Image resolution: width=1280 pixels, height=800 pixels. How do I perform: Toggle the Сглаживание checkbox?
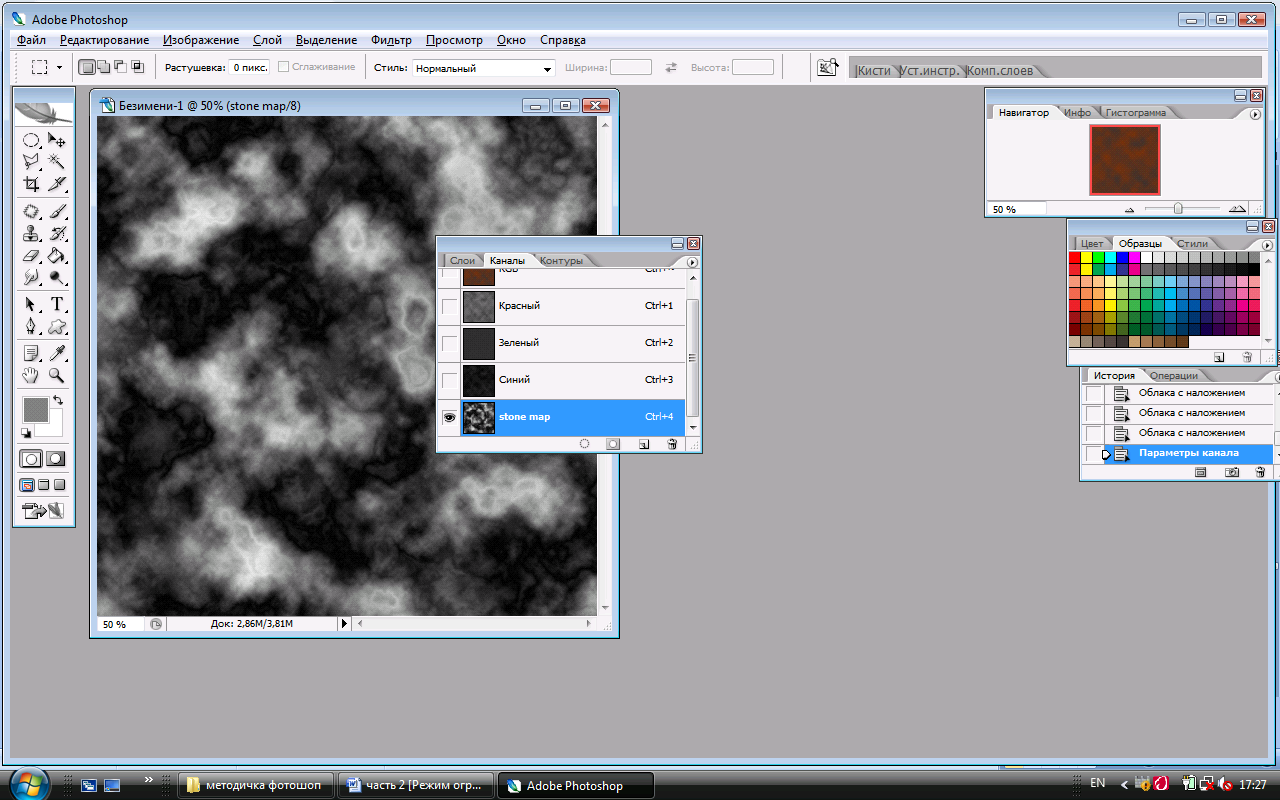pyautogui.click(x=284, y=67)
